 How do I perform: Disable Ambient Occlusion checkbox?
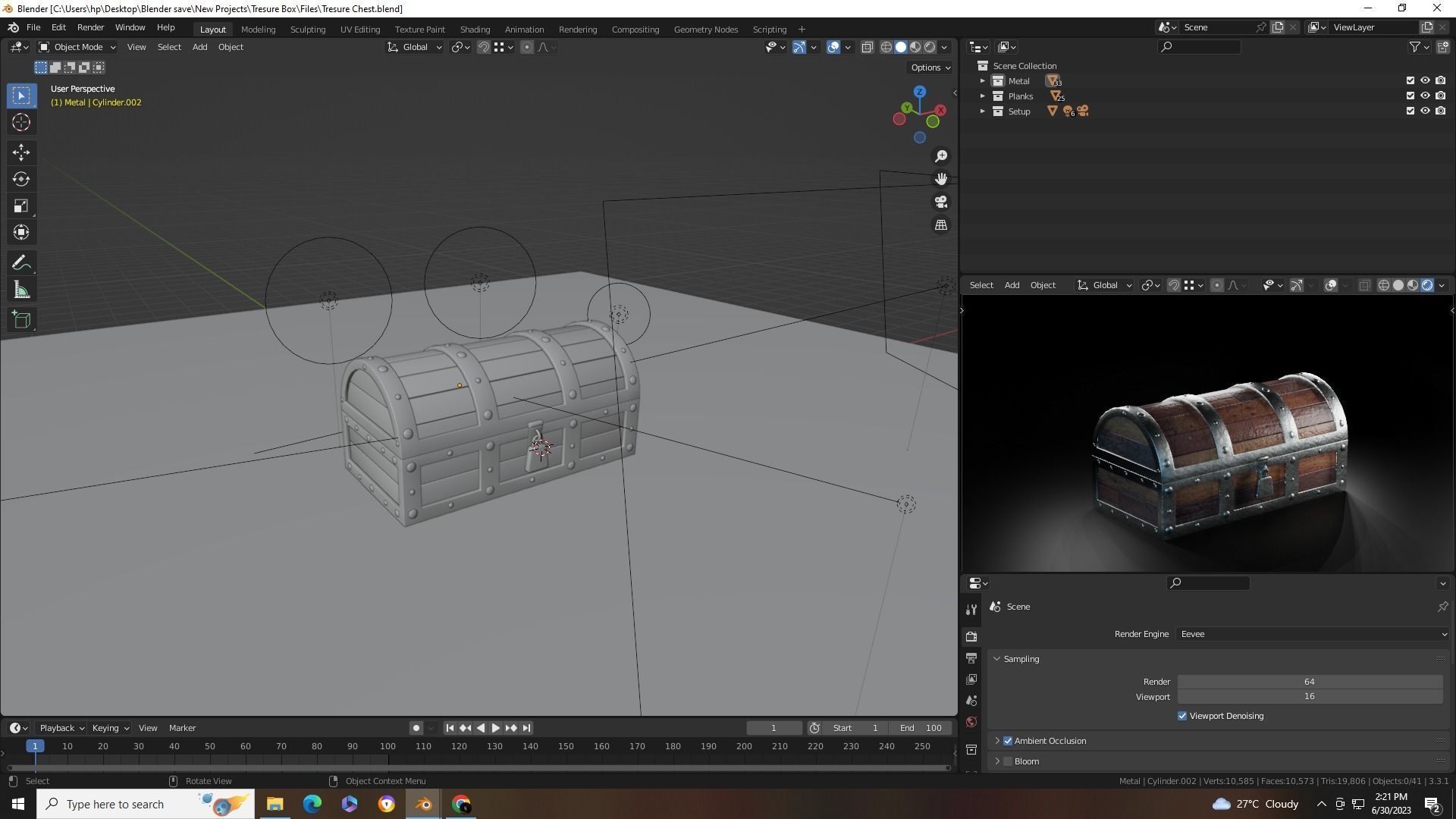click(x=1008, y=741)
